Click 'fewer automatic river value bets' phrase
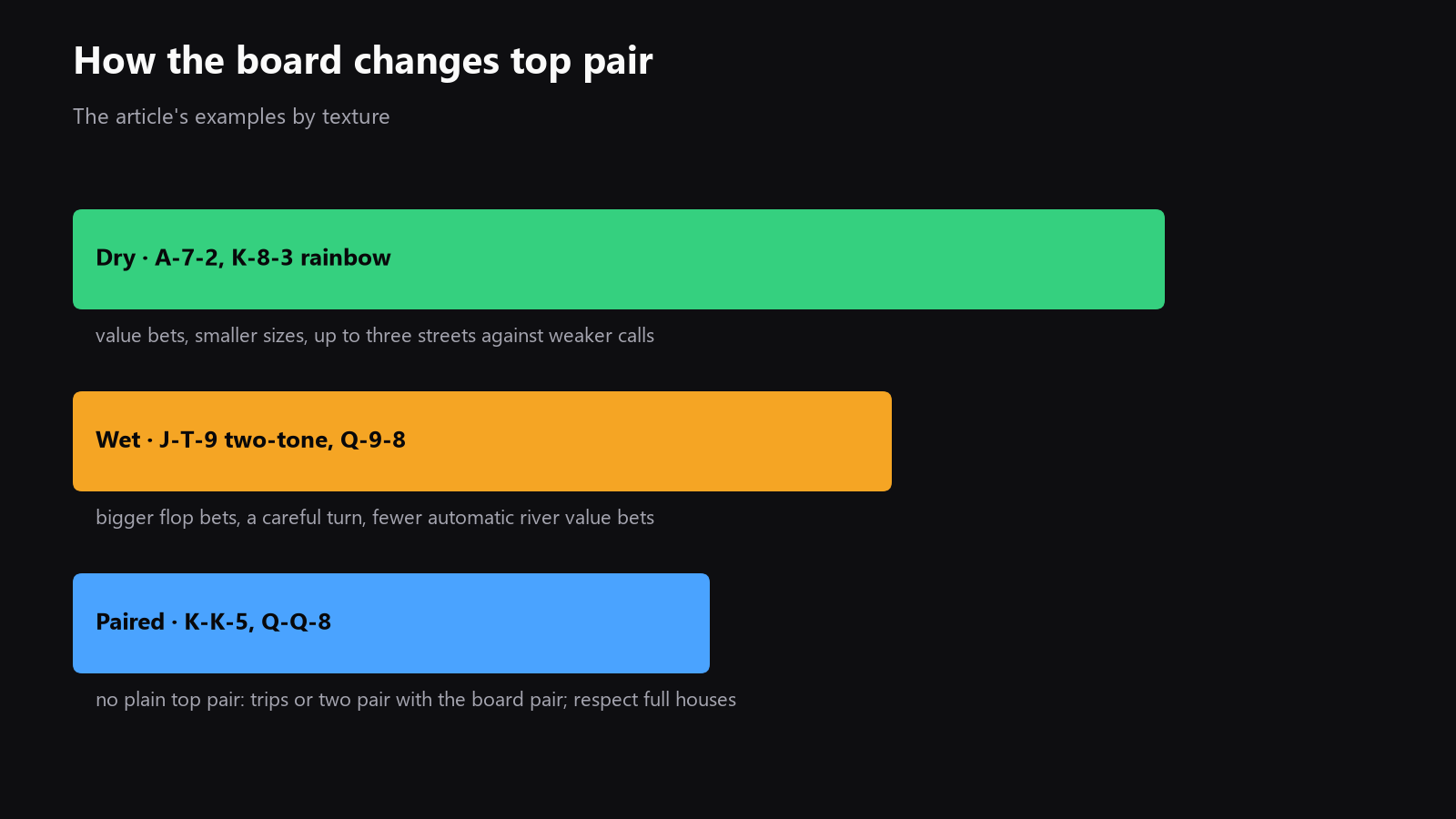The width and height of the screenshot is (1456, 819). click(x=513, y=518)
